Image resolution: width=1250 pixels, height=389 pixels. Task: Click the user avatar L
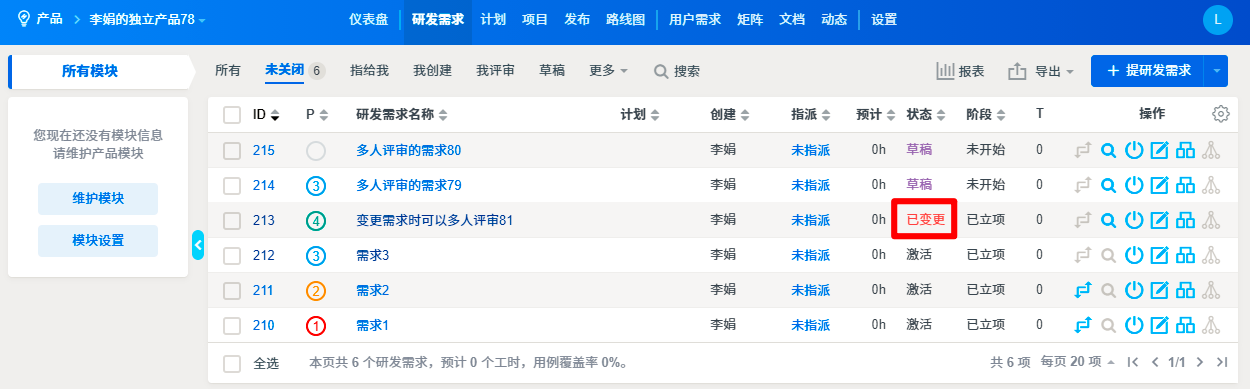(x=1216, y=19)
